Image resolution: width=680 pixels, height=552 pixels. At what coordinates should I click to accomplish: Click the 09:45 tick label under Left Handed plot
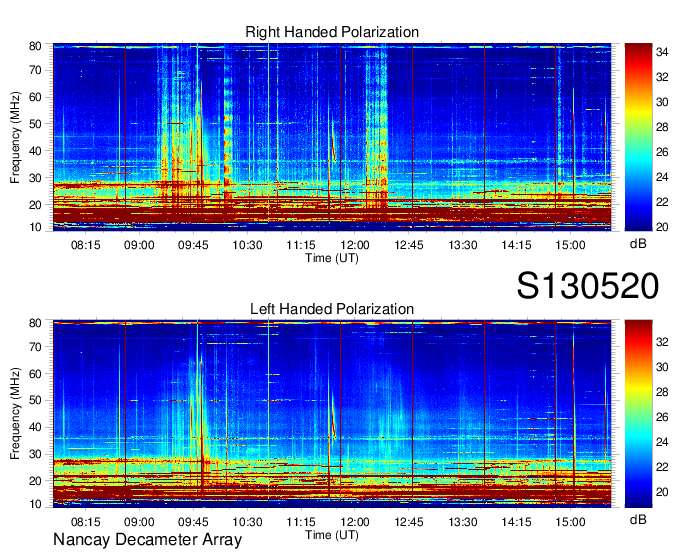193,522
